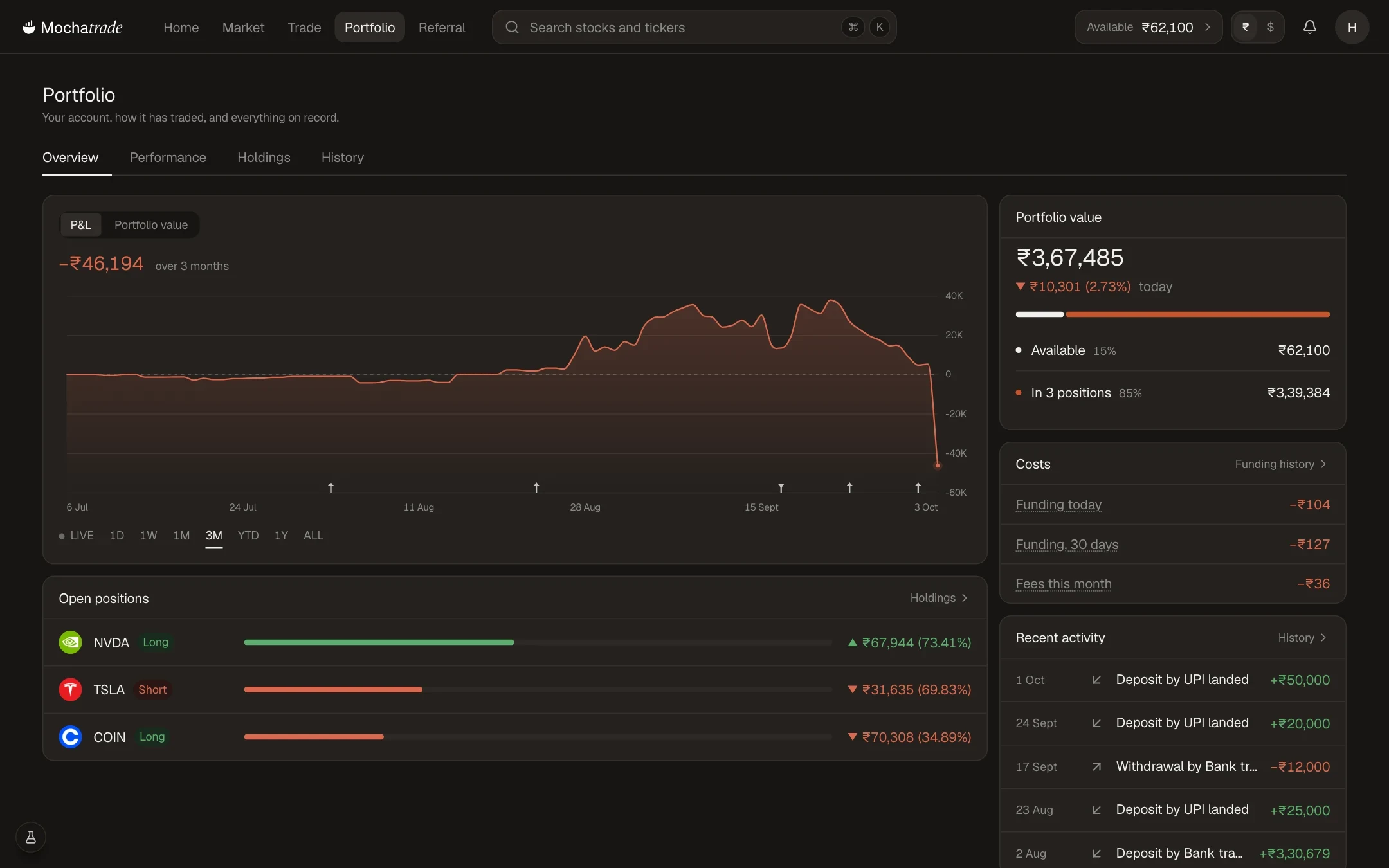The image size is (1389, 868).
Task: Open Holdings from Open positions
Action: pos(939,598)
